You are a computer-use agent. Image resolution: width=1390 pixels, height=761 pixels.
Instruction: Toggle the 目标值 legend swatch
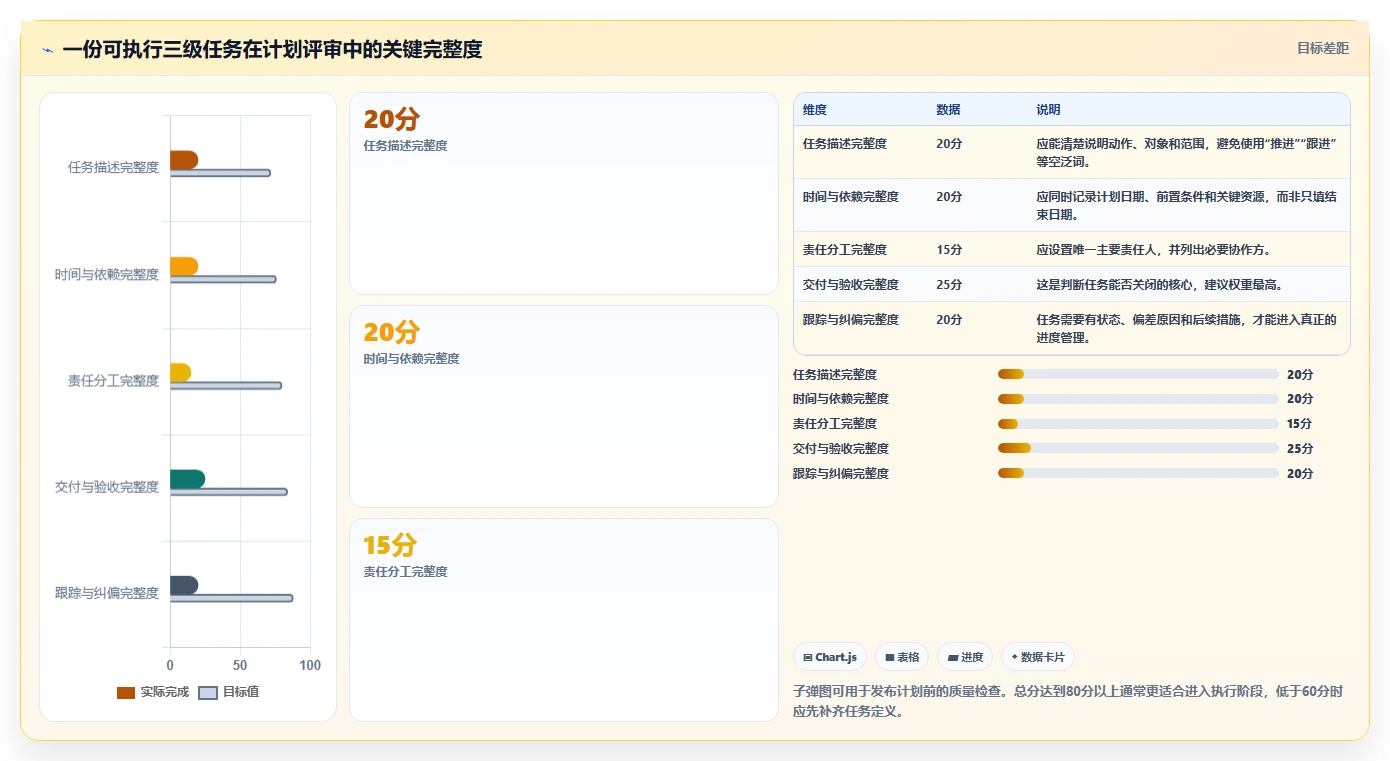click(208, 692)
